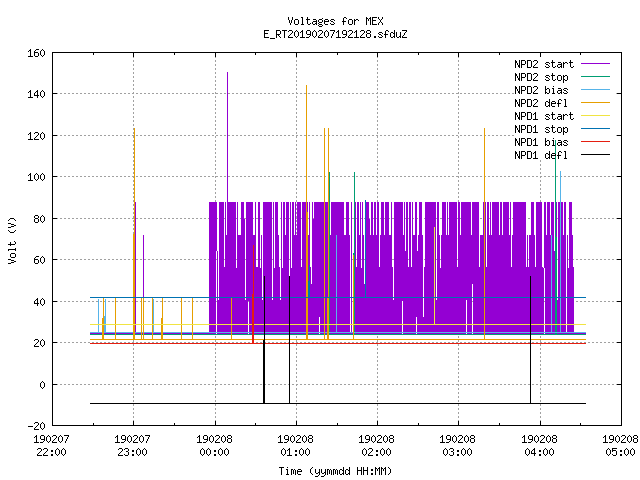Screen dimensions: 640x480
Task: Select the NPD2 bias legend label
Action: point(541,90)
